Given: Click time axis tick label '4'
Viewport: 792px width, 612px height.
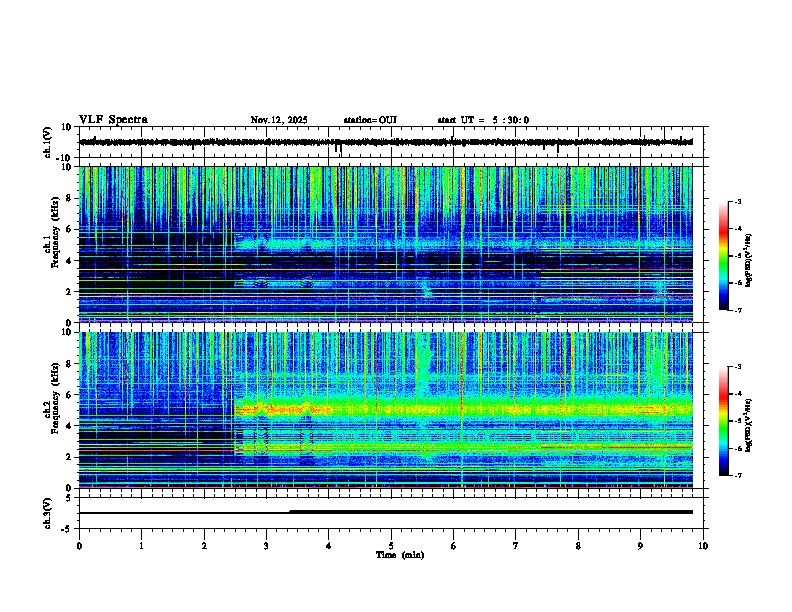Looking at the screenshot, I should pos(329,546).
